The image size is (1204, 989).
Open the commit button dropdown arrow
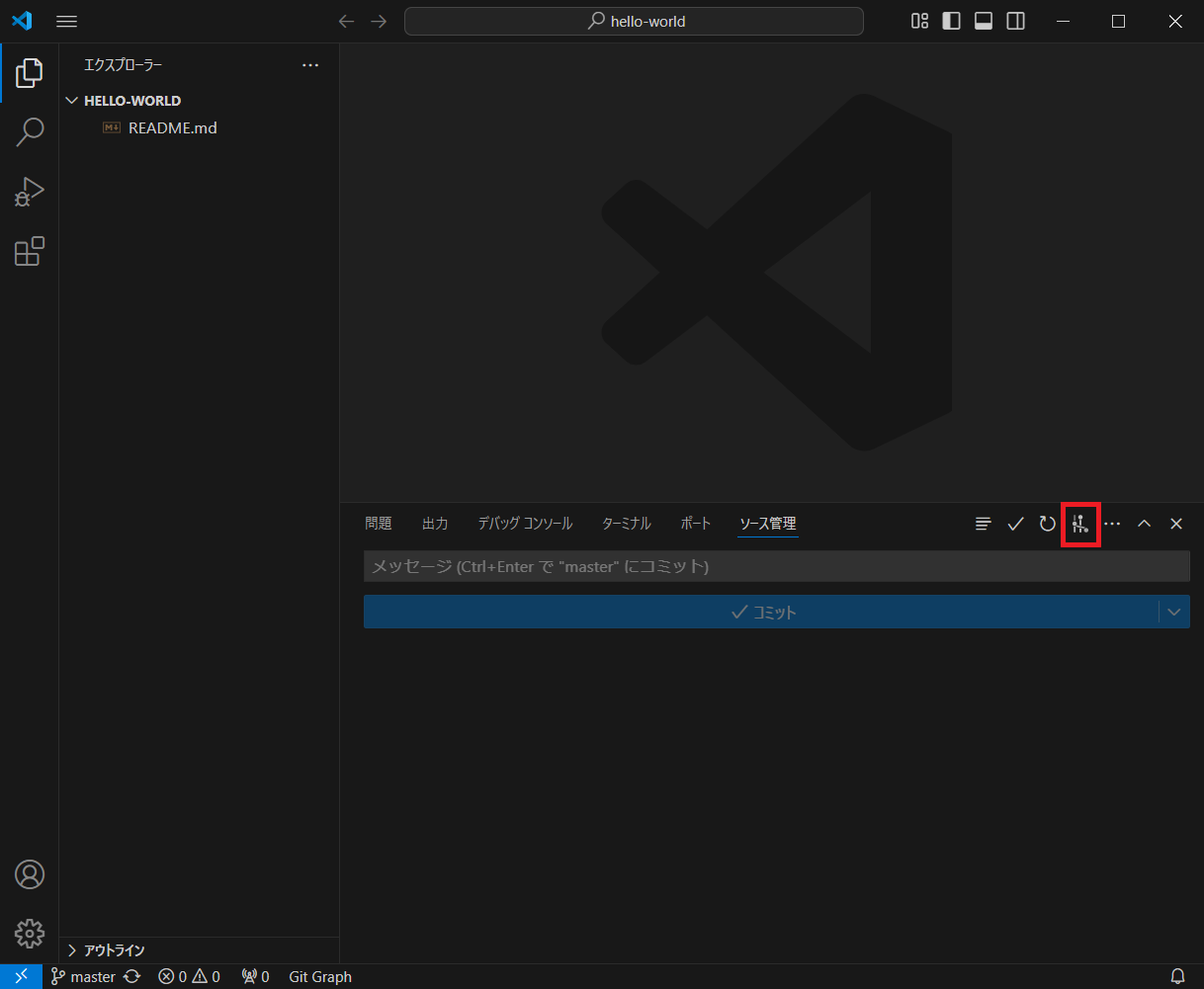(1174, 612)
